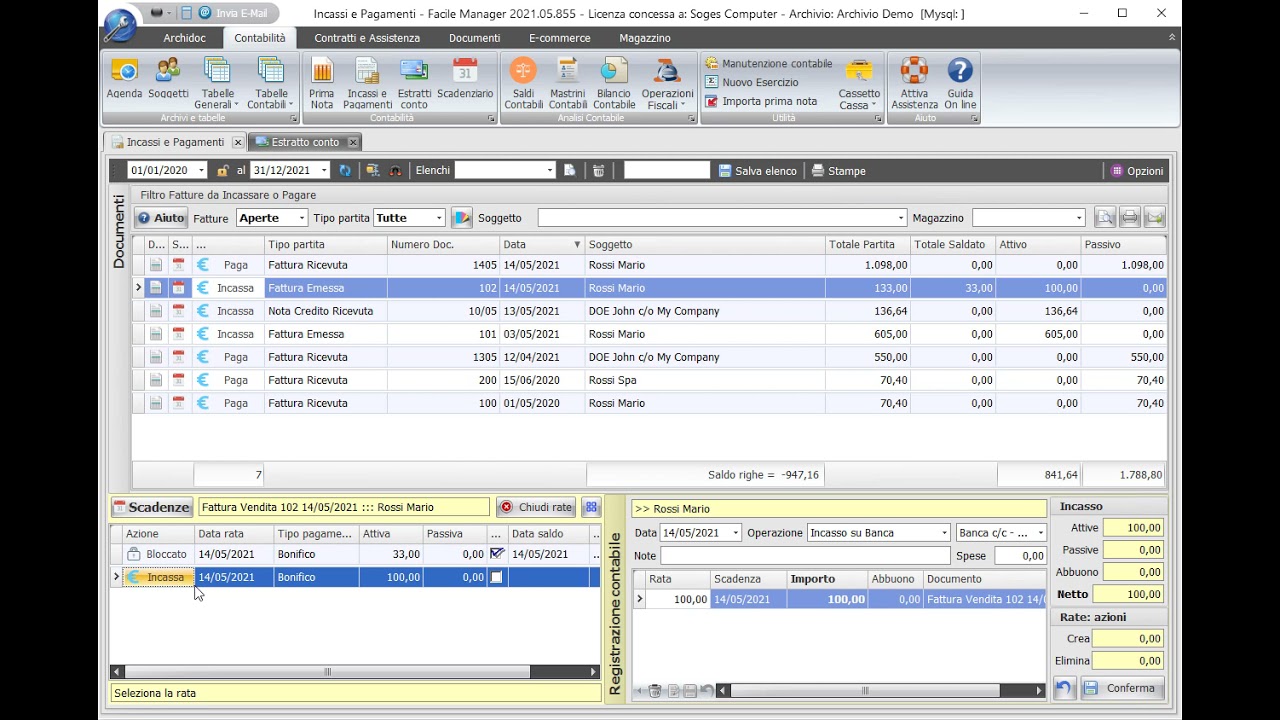Select Fattura Ricevuta 1405 row
The height and width of the screenshot is (720, 1280).
click(649, 265)
